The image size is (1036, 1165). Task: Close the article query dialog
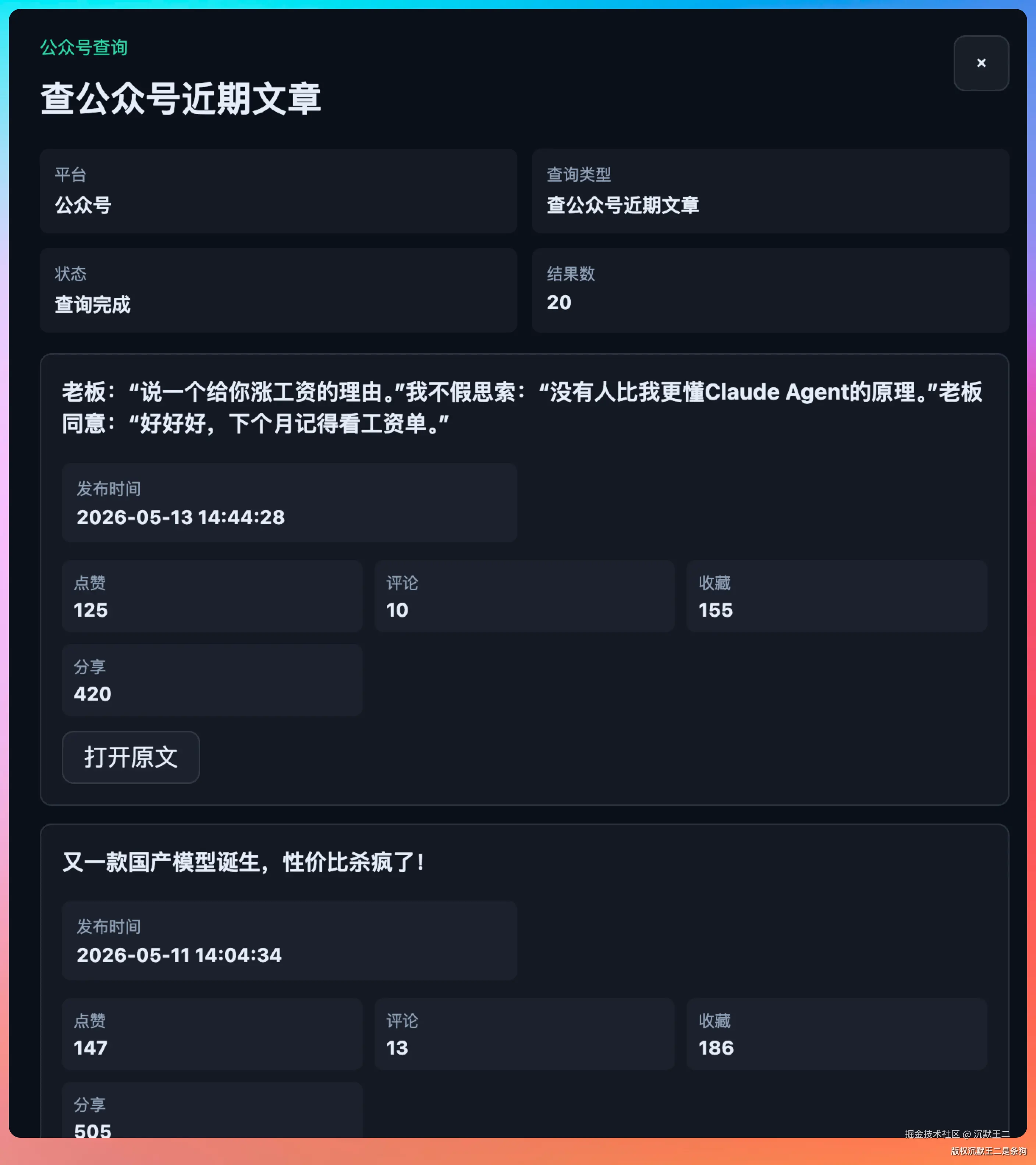981,63
